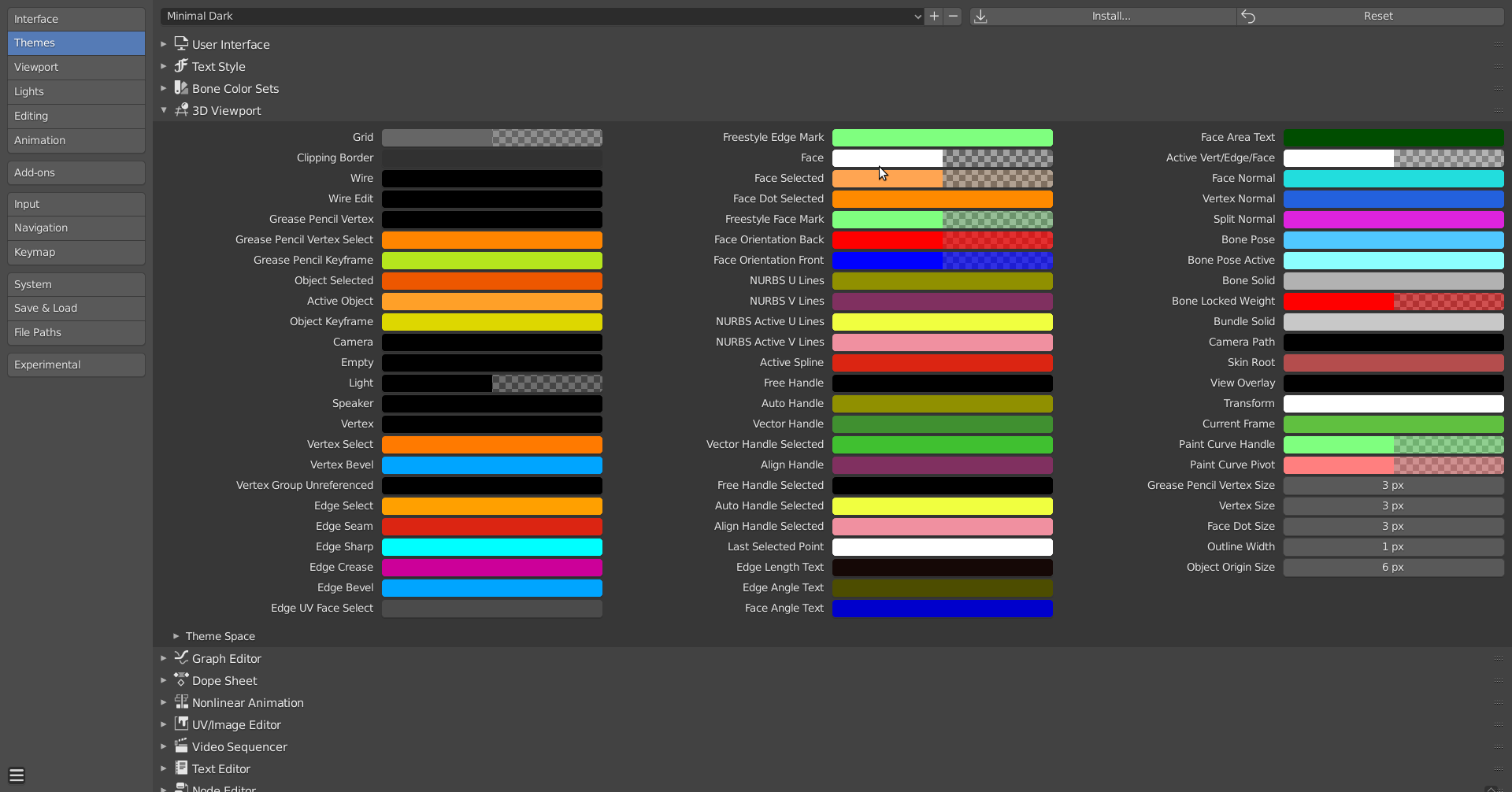Collapse the 3D Viewport section

coord(164,110)
